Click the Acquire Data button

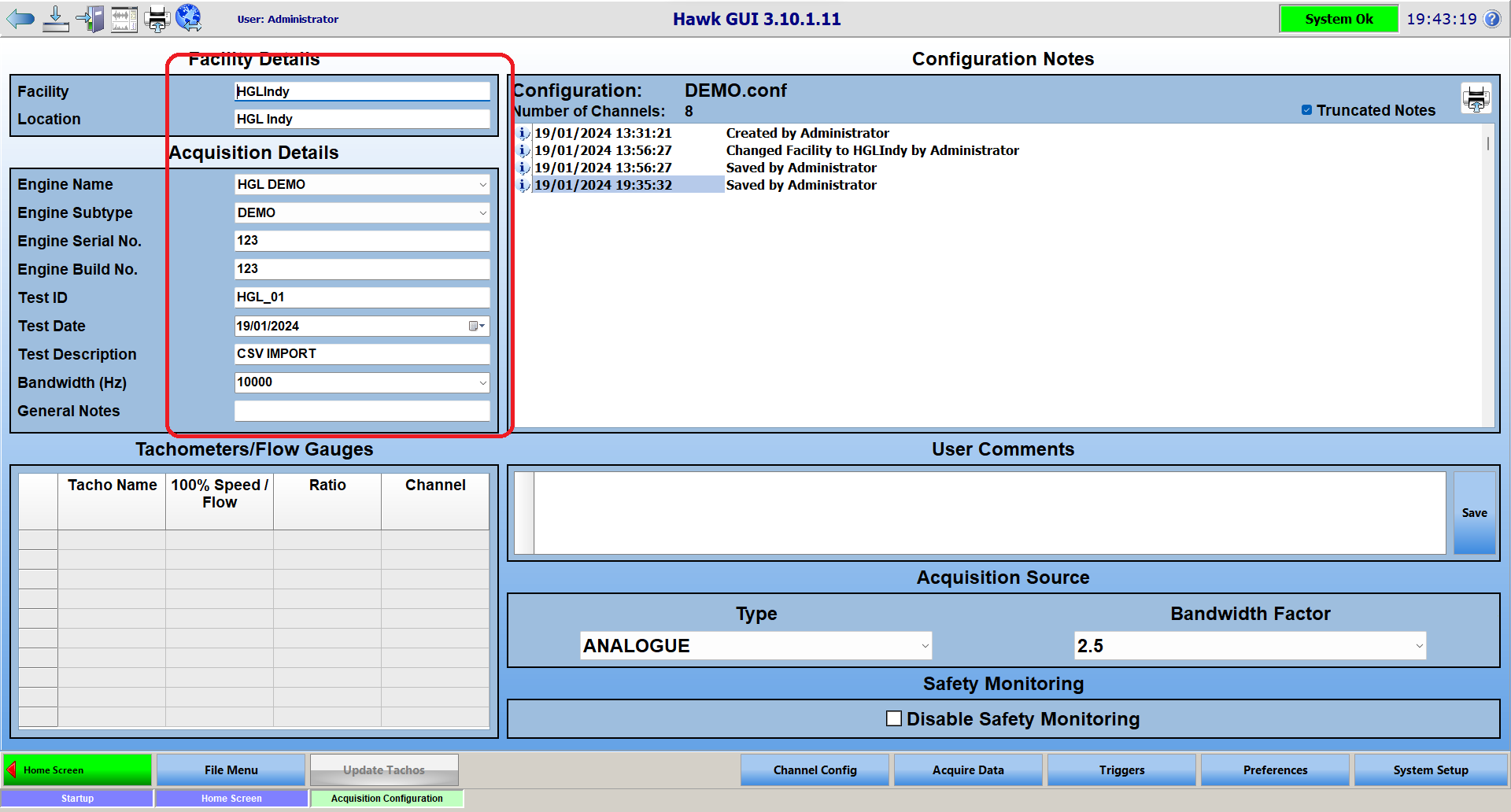click(x=968, y=770)
